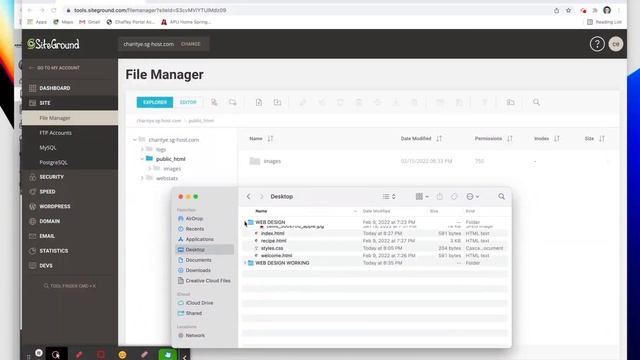Click the File Manager search magnifier icon

click(536, 102)
